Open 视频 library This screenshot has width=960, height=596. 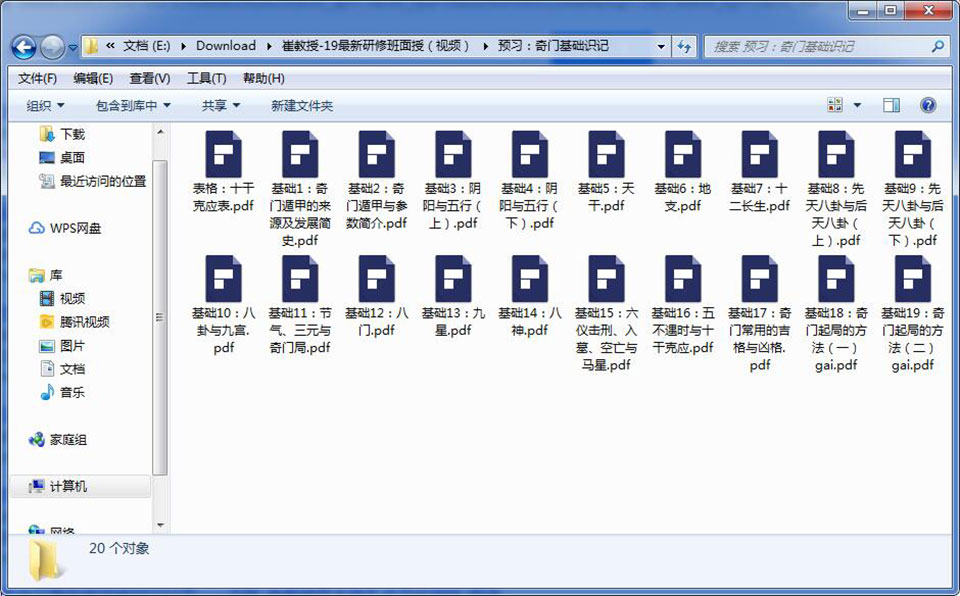click(62, 298)
